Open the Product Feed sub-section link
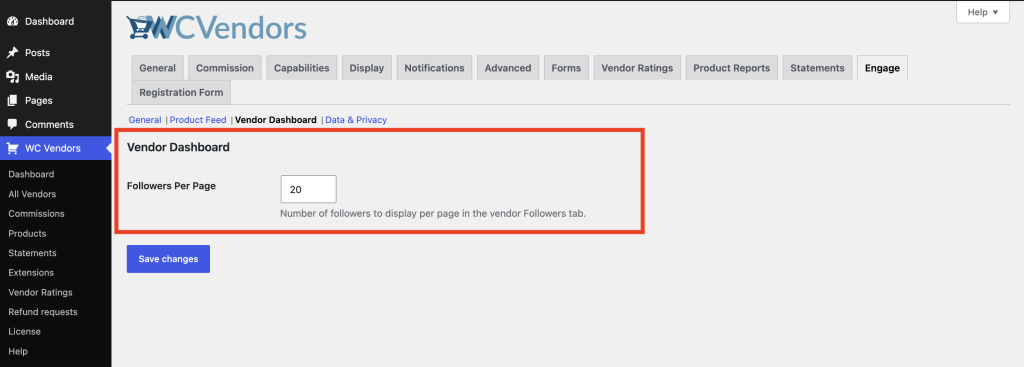This screenshot has width=1024, height=367. pos(198,120)
